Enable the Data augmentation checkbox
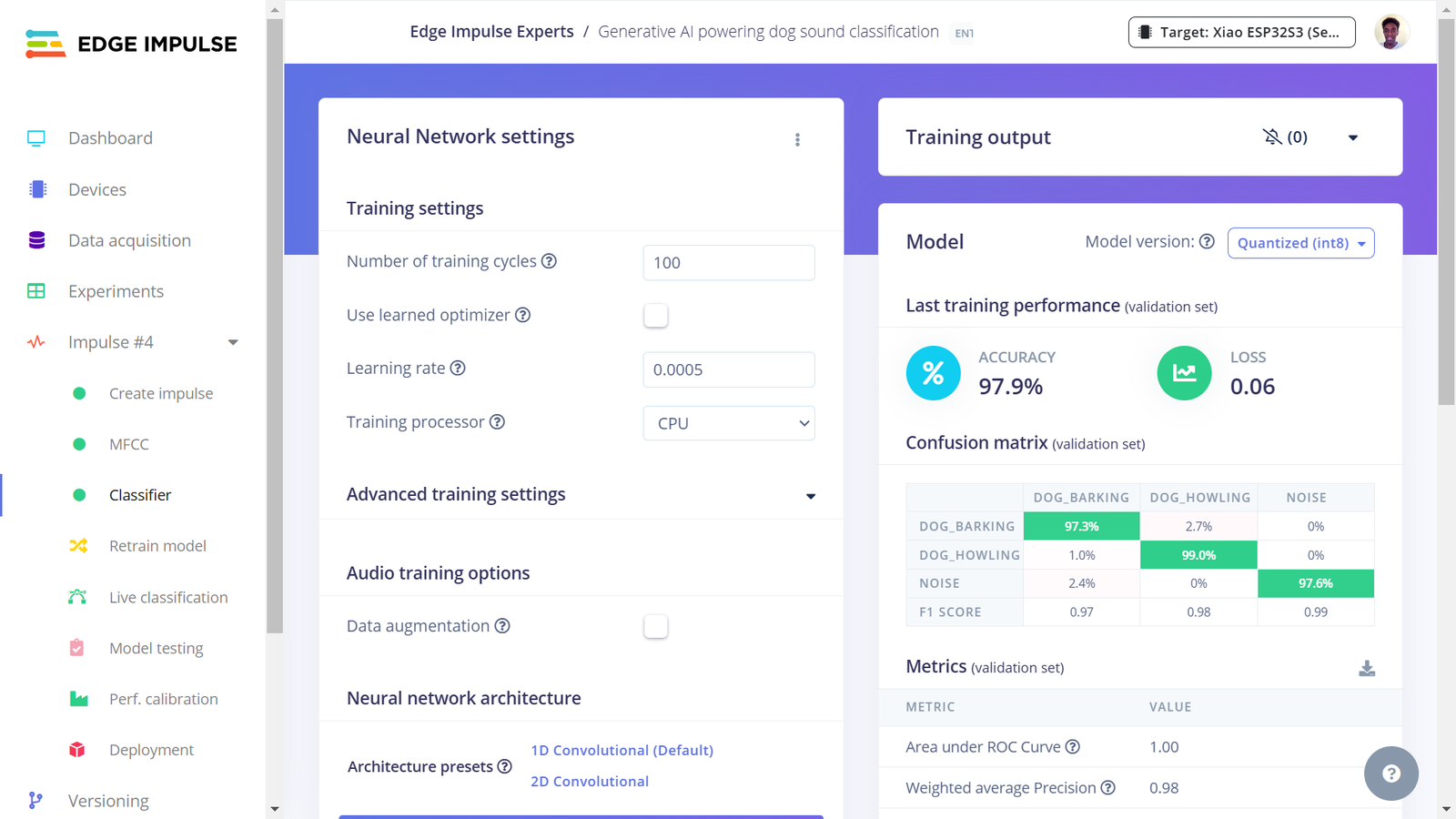The width and height of the screenshot is (1456, 819). click(x=655, y=626)
